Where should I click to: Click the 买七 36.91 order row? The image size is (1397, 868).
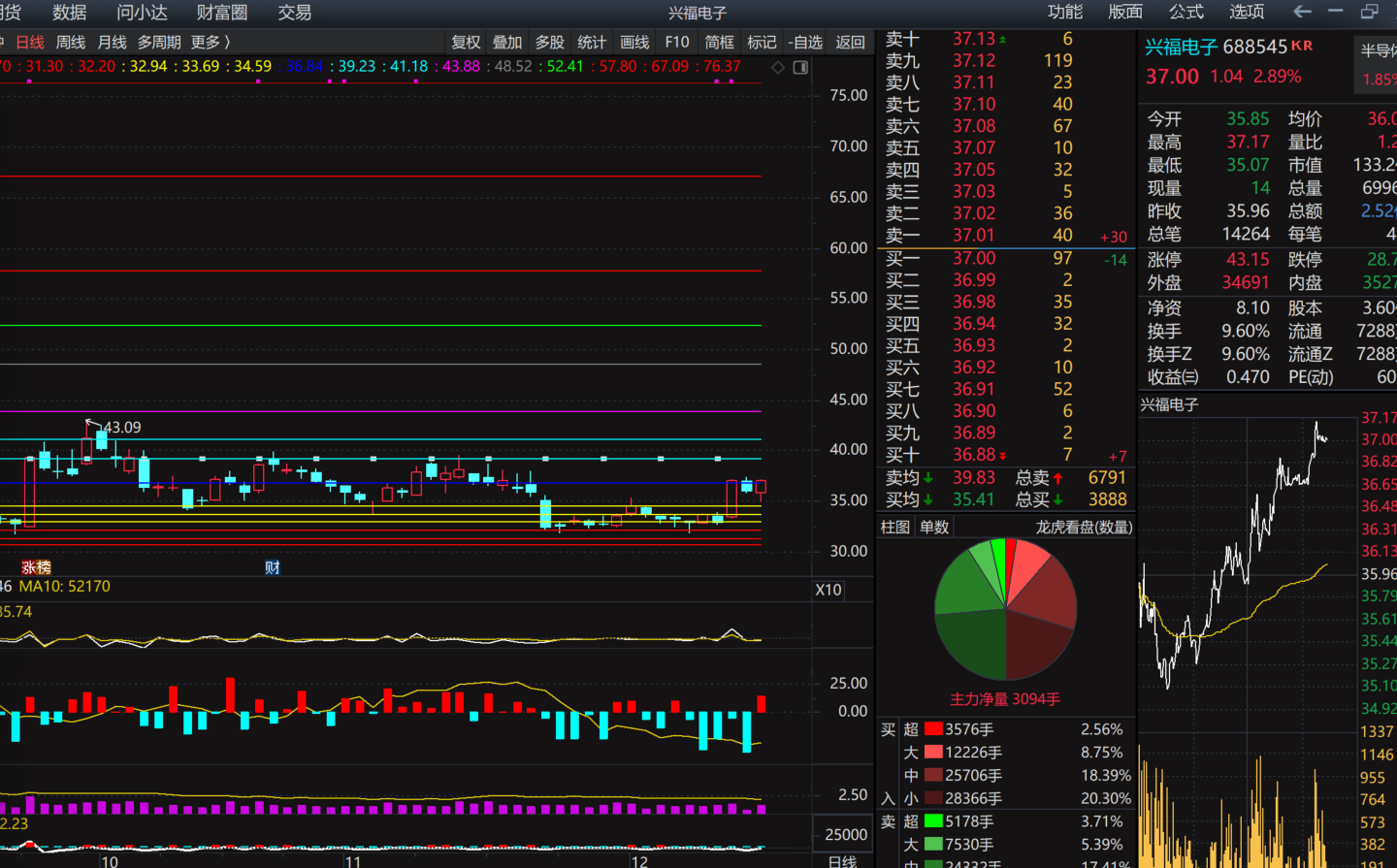click(1005, 390)
